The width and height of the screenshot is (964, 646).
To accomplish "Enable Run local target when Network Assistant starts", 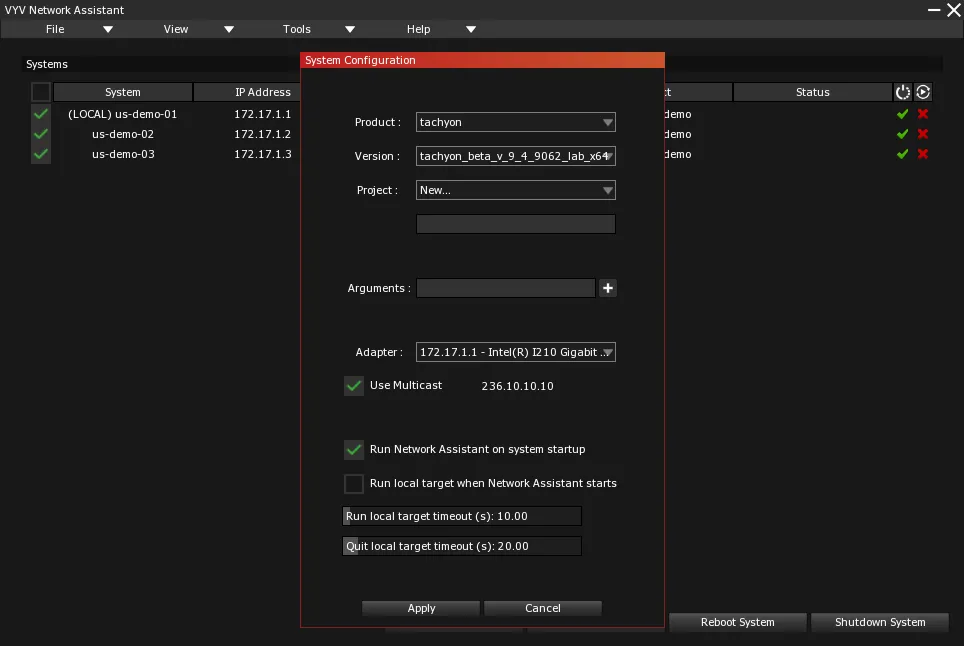I will [354, 484].
